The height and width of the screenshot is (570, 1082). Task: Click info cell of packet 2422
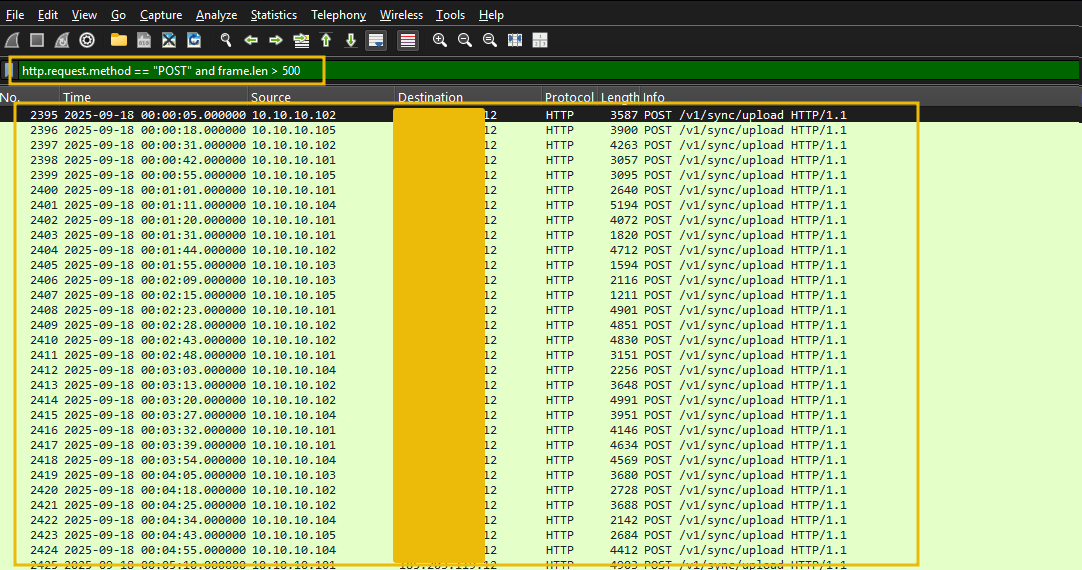click(x=745, y=520)
